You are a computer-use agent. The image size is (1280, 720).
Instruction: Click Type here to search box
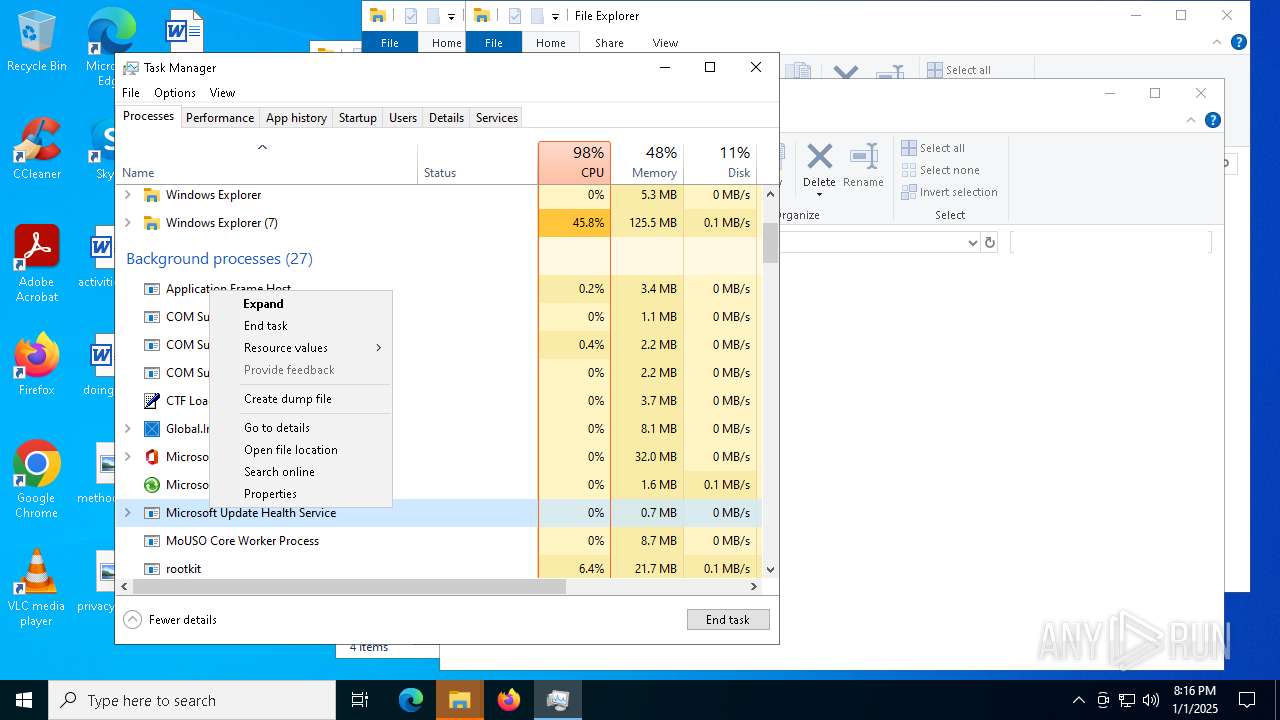point(192,700)
